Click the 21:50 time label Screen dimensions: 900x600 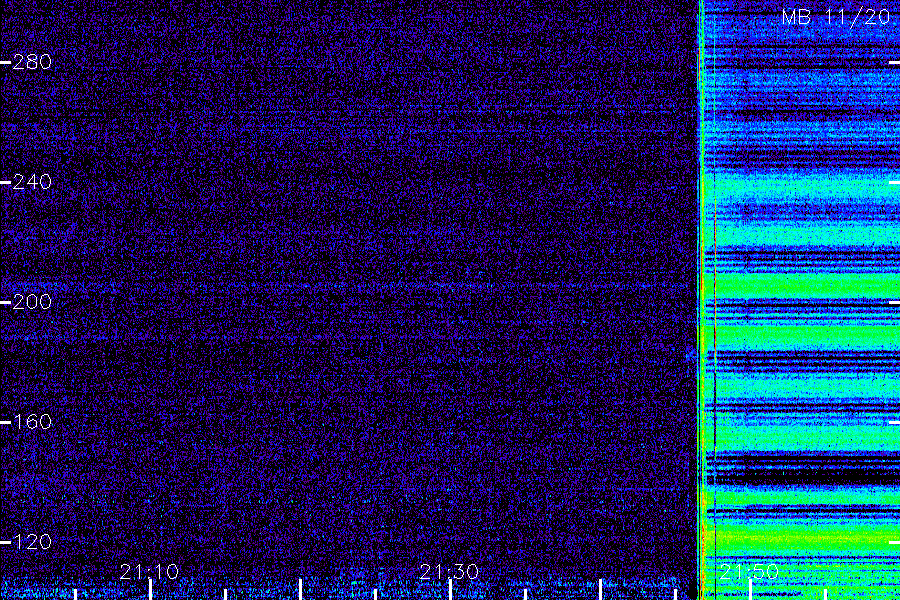click(x=748, y=572)
